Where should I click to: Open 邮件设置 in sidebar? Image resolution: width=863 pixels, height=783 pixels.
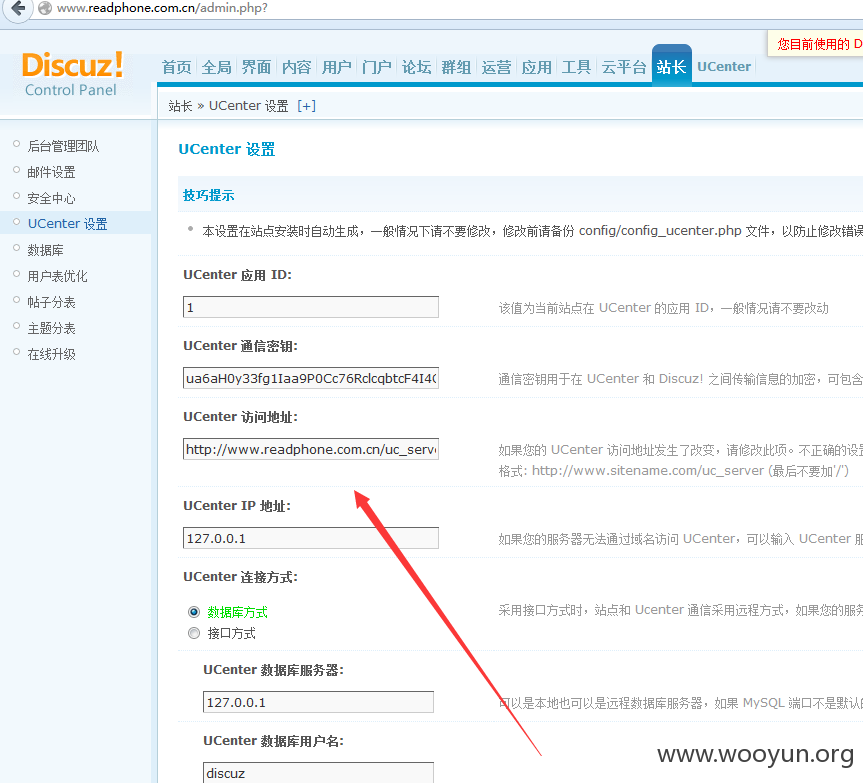point(51,172)
